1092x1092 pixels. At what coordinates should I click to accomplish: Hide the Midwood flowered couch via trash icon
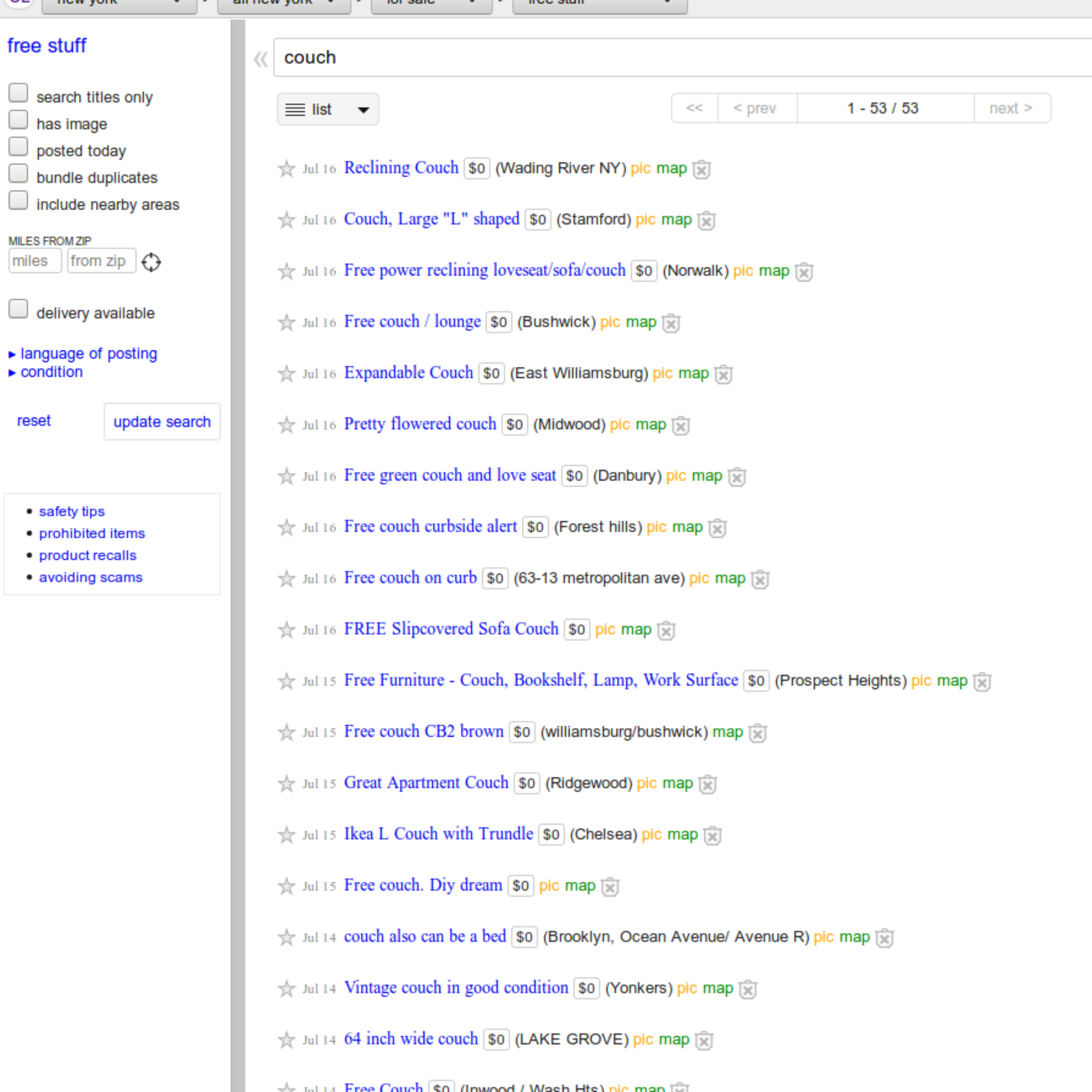(680, 426)
